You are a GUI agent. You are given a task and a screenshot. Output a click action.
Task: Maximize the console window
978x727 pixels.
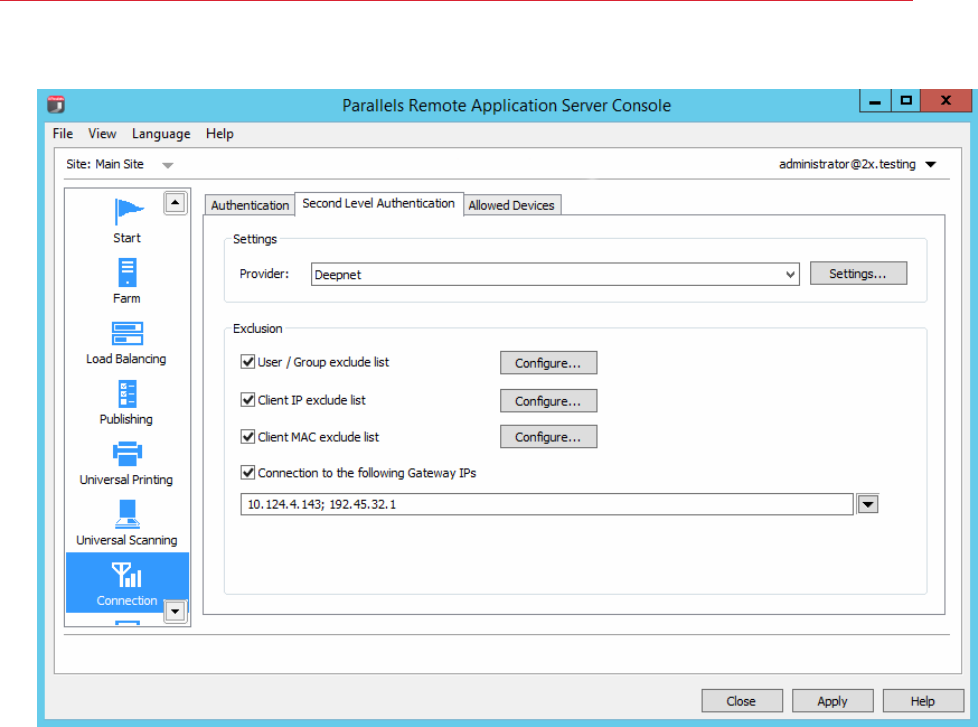coord(906,101)
